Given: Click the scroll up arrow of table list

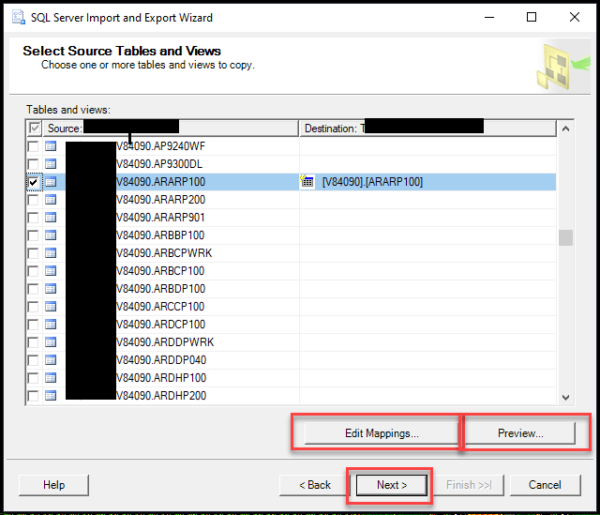Looking at the screenshot, I should click(566, 129).
